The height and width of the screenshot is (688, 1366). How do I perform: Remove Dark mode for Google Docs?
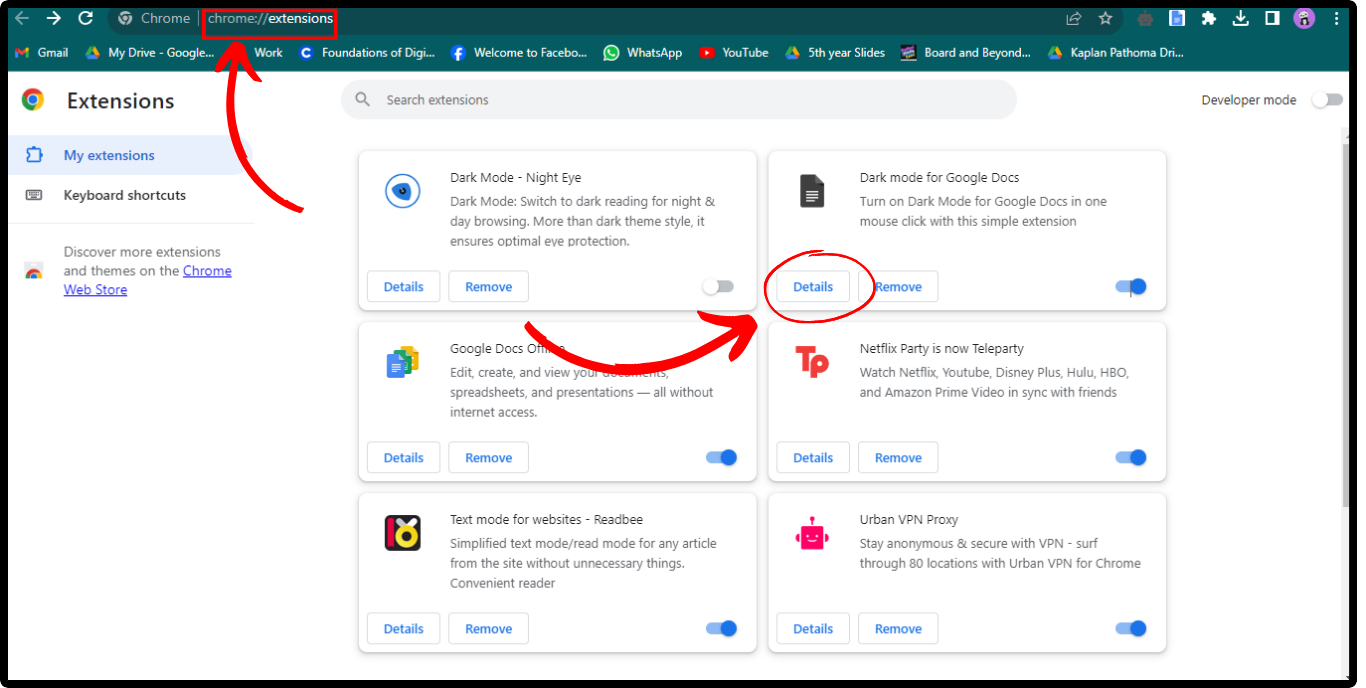pyautogui.click(x=898, y=287)
